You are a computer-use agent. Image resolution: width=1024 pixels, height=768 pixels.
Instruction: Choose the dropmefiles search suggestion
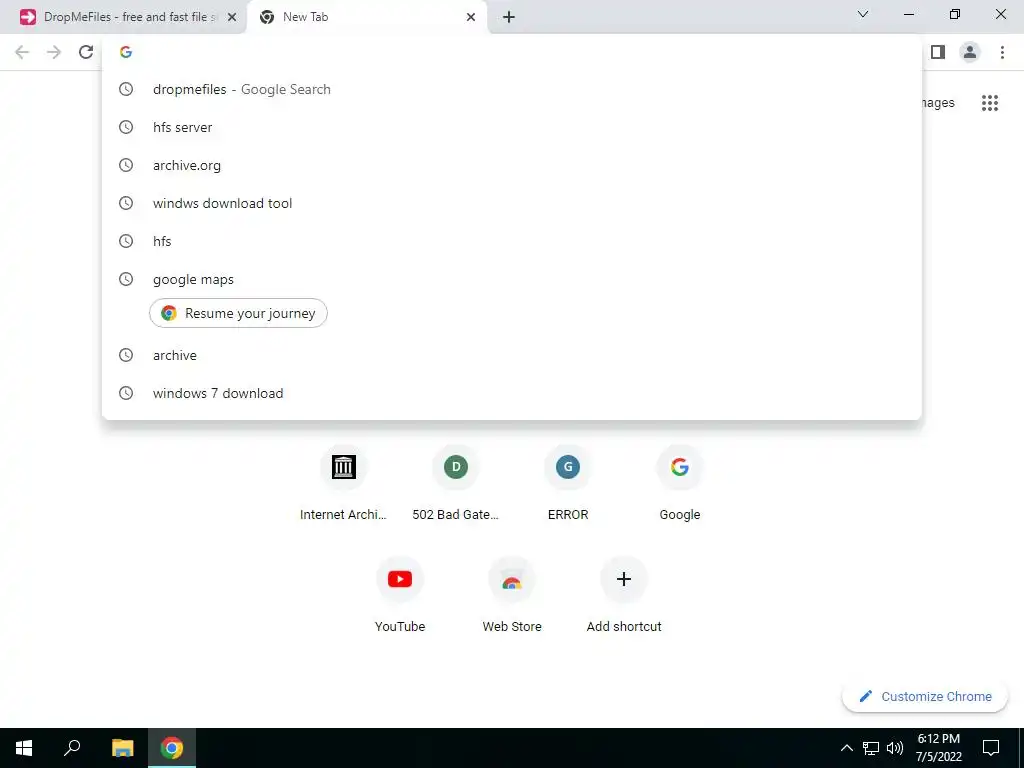click(512, 89)
